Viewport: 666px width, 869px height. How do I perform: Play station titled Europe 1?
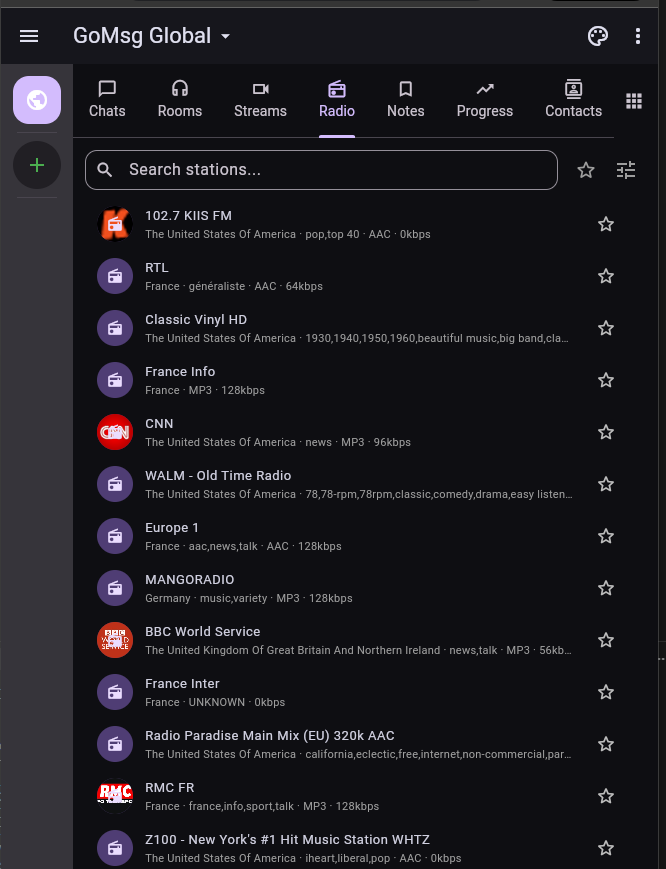tap(172, 528)
